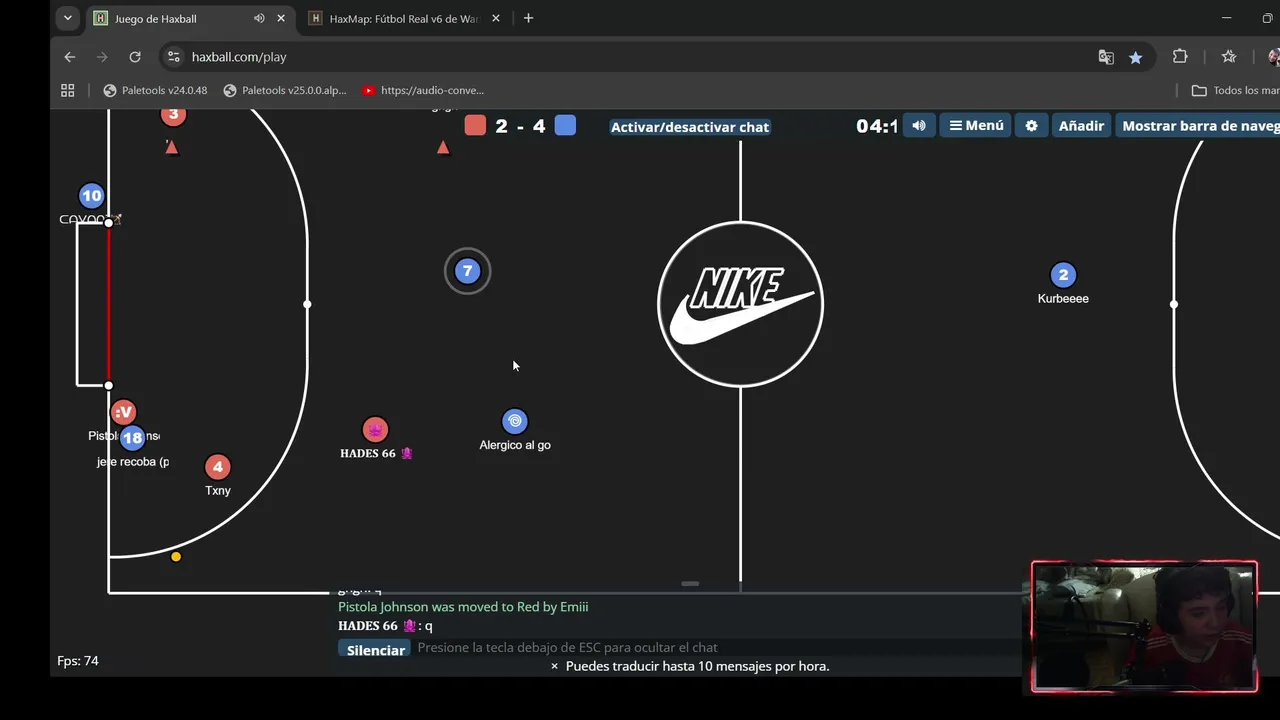The height and width of the screenshot is (720, 1280).
Task: Click blue player Alergico al go
Action: [514, 421]
